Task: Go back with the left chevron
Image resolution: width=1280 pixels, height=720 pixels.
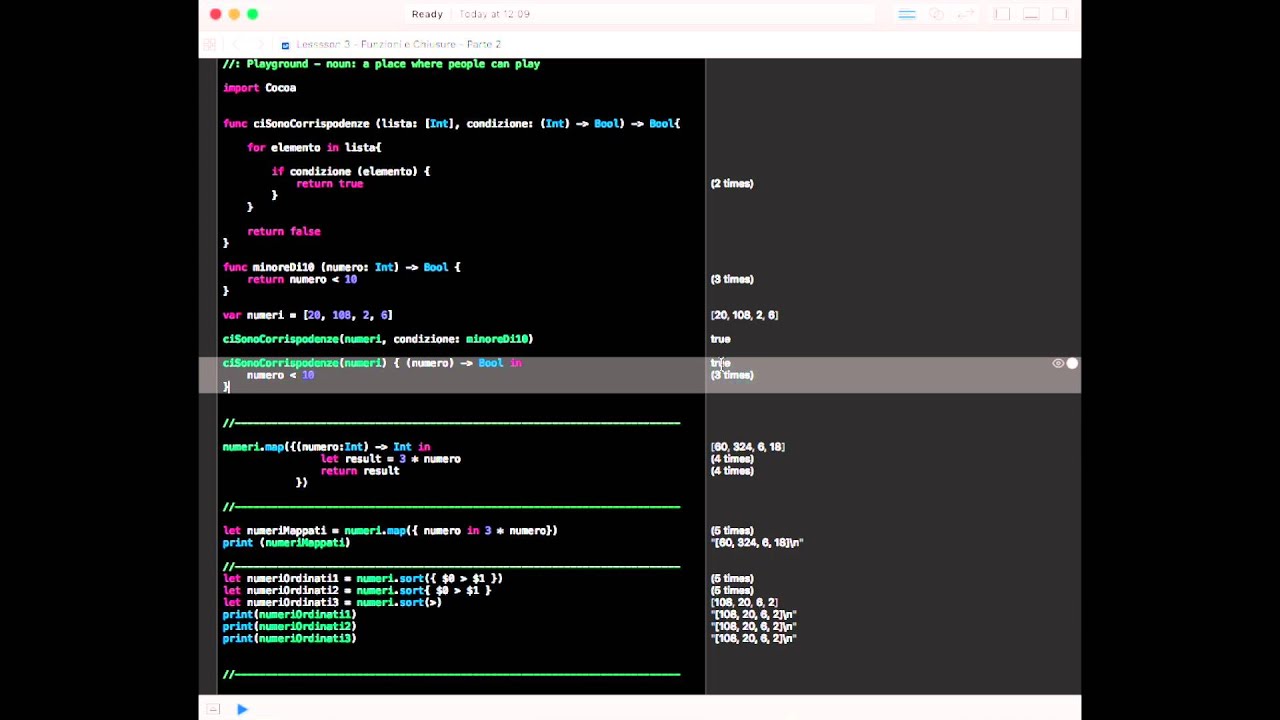Action: click(236, 44)
